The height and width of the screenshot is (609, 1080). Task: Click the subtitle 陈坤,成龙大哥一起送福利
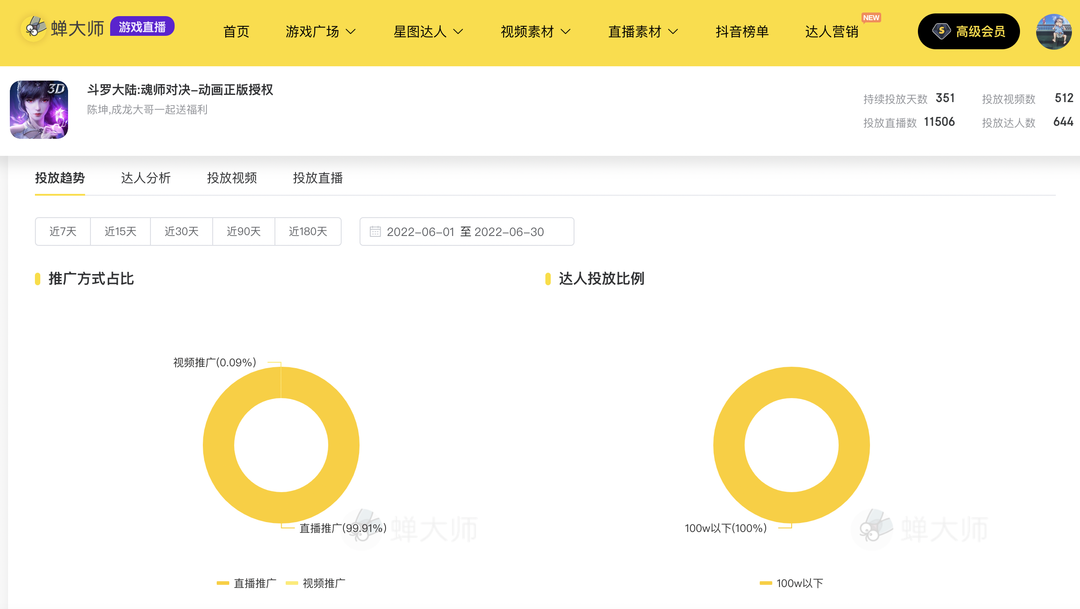(147, 110)
